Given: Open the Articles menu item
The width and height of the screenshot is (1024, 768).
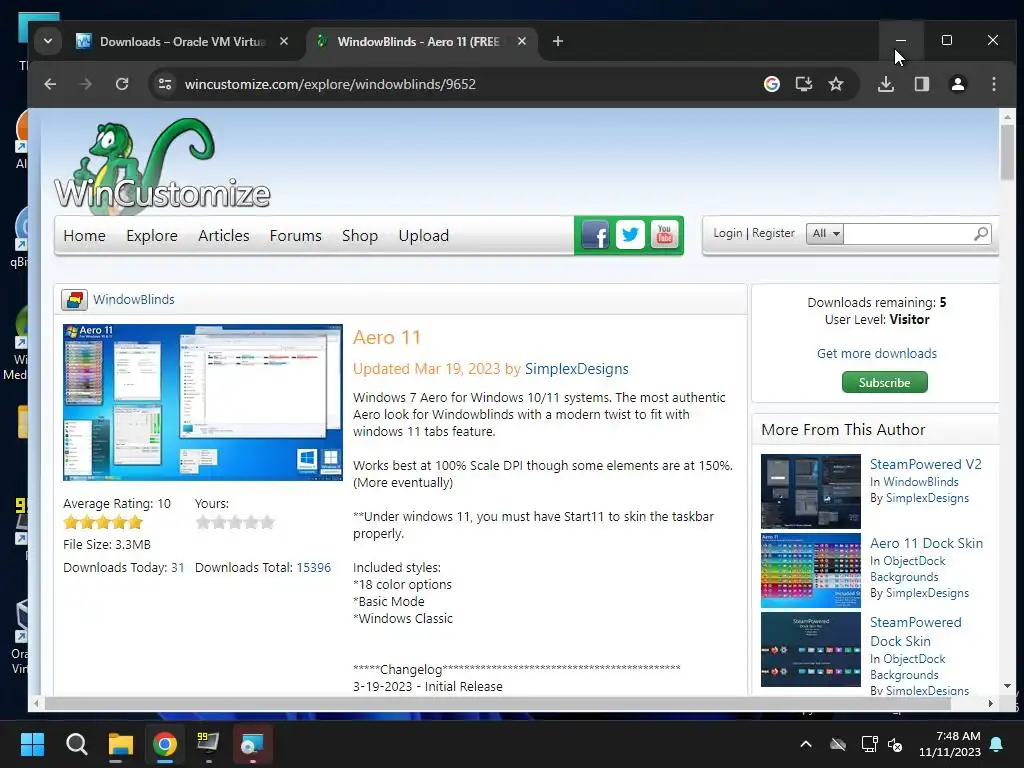Looking at the screenshot, I should 223,236.
